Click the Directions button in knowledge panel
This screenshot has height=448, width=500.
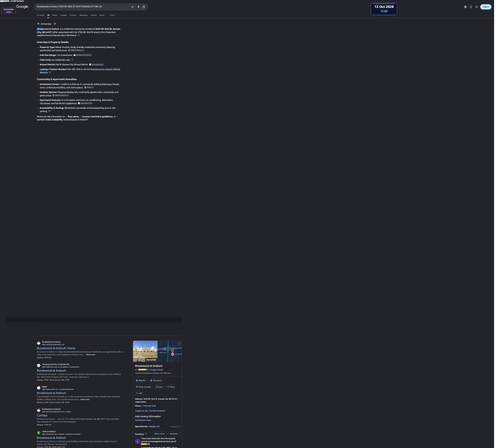[x=156, y=380]
